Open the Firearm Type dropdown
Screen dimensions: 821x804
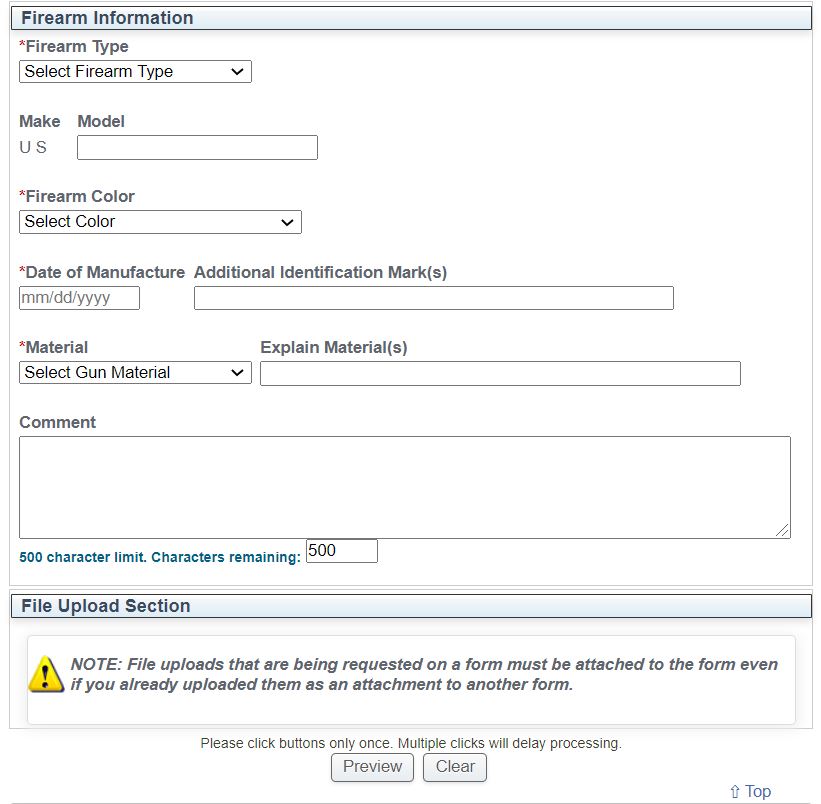click(135, 72)
